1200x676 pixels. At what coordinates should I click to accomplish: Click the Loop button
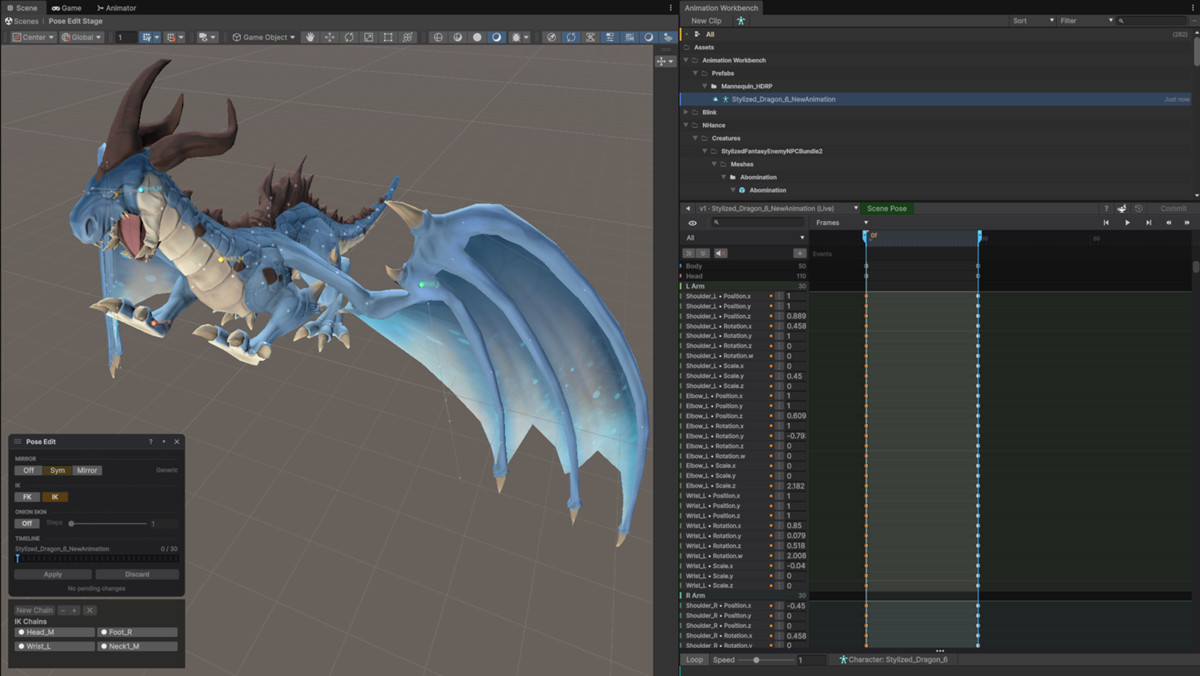[x=694, y=660]
